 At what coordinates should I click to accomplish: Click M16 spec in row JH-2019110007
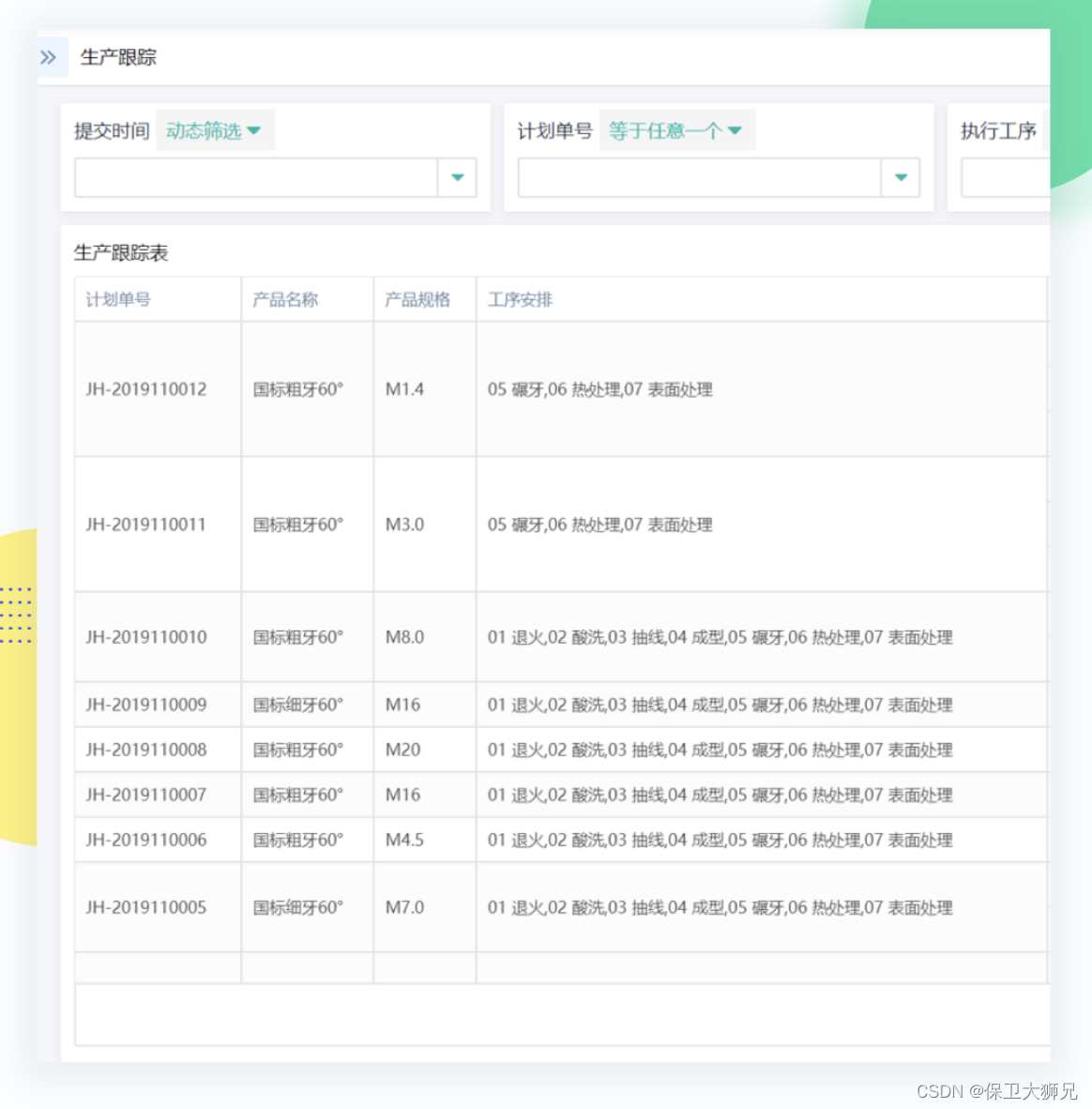pos(402,795)
